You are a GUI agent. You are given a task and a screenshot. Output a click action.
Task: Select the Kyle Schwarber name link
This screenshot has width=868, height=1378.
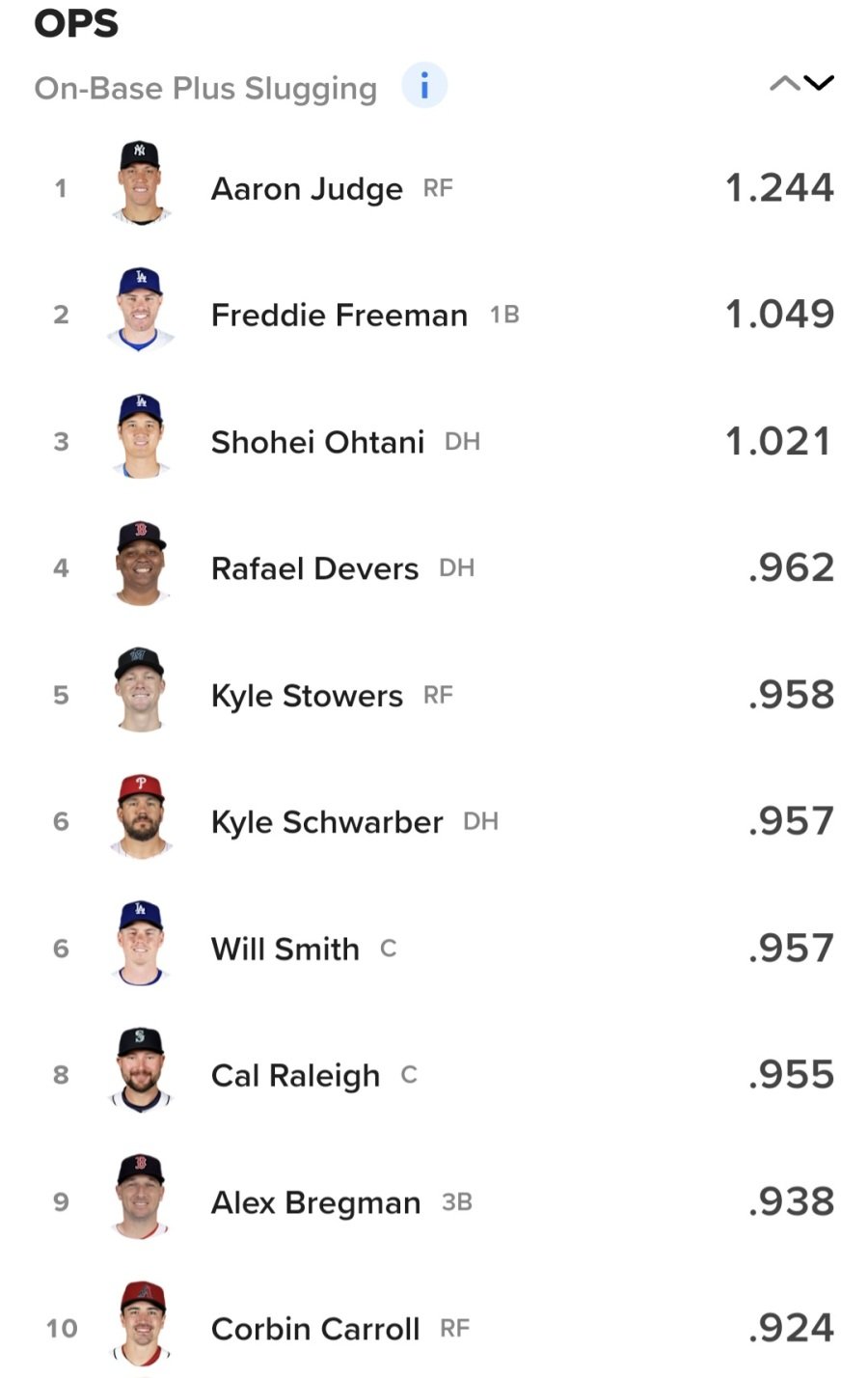click(x=327, y=822)
